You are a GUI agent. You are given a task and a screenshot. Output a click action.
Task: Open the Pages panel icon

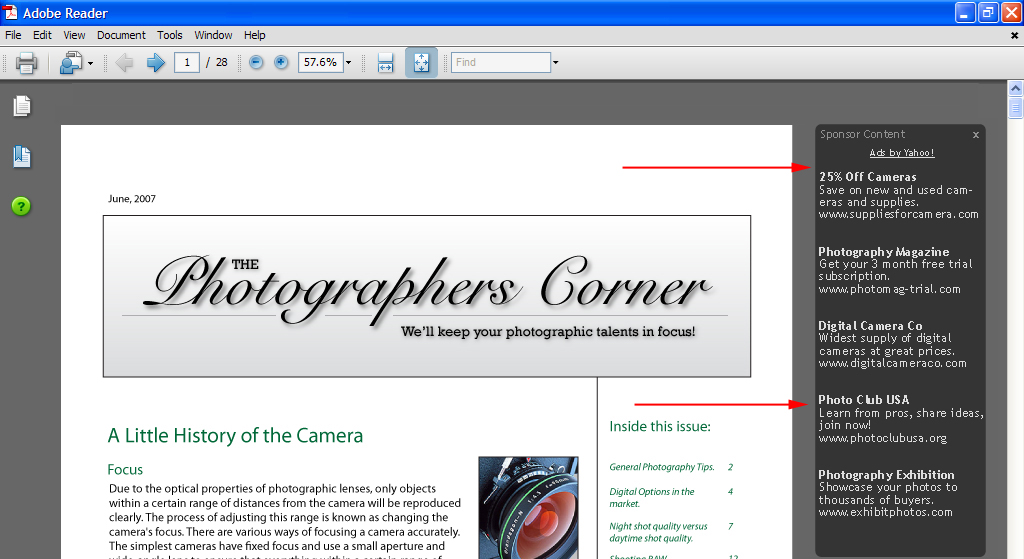pyautogui.click(x=22, y=106)
